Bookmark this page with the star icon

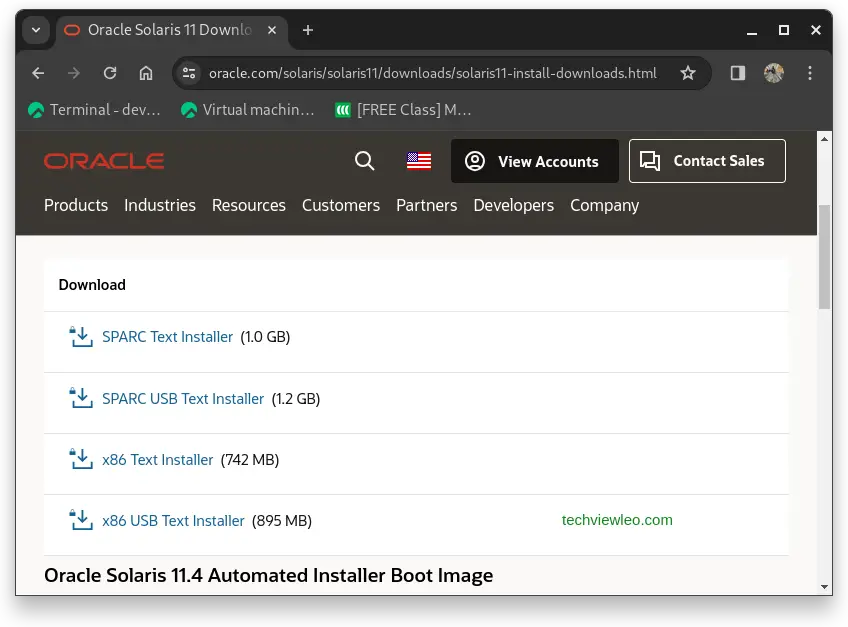[688, 72]
